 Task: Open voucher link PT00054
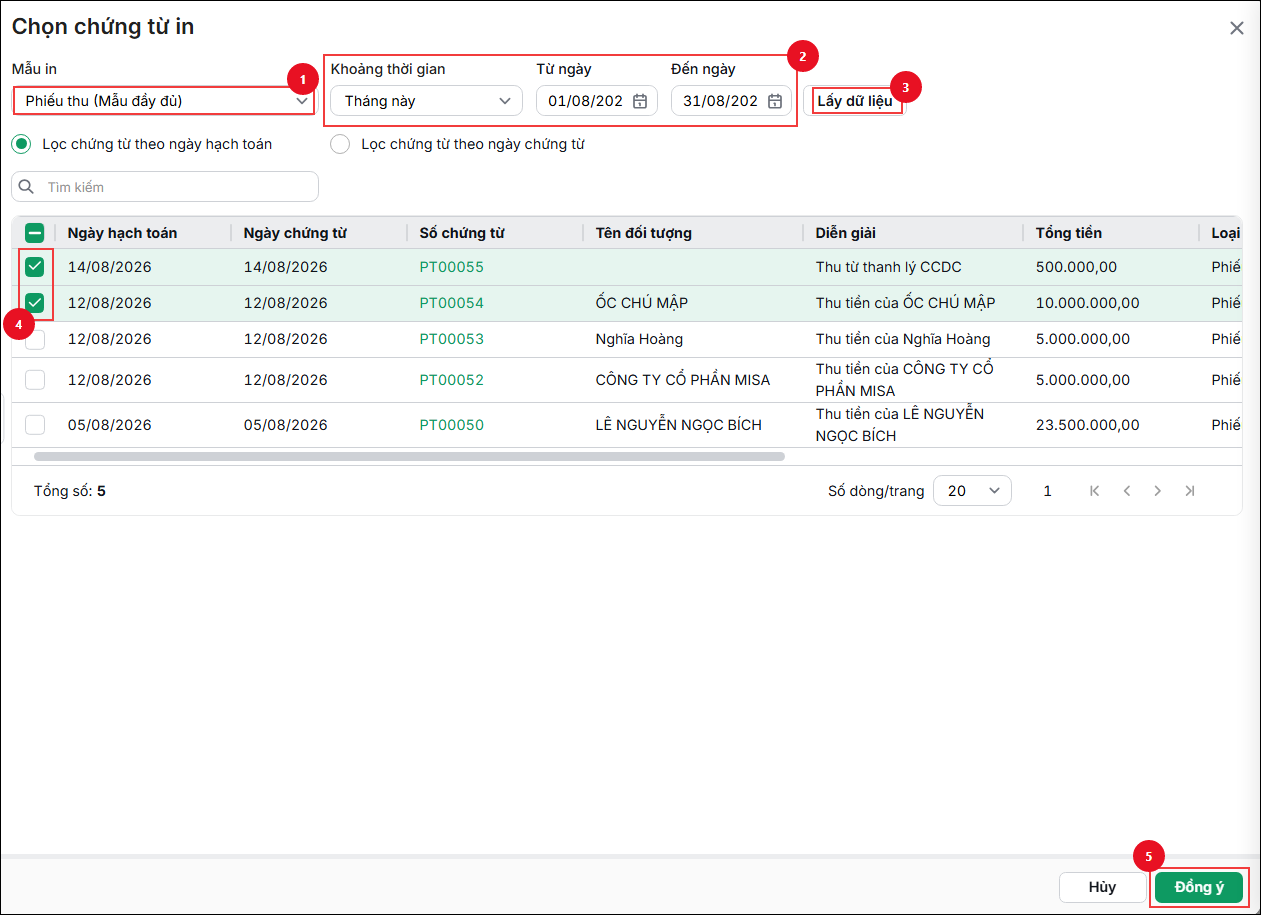(x=451, y=303)
